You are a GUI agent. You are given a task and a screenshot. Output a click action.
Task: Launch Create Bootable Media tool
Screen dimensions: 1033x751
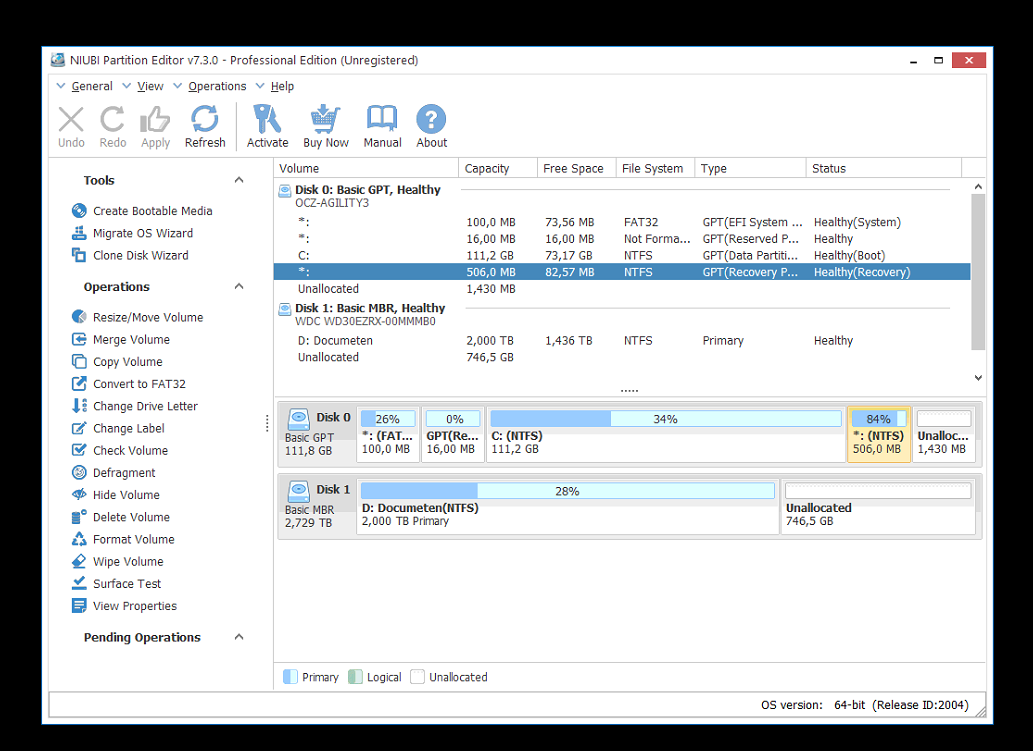click(x=152, y=211)
